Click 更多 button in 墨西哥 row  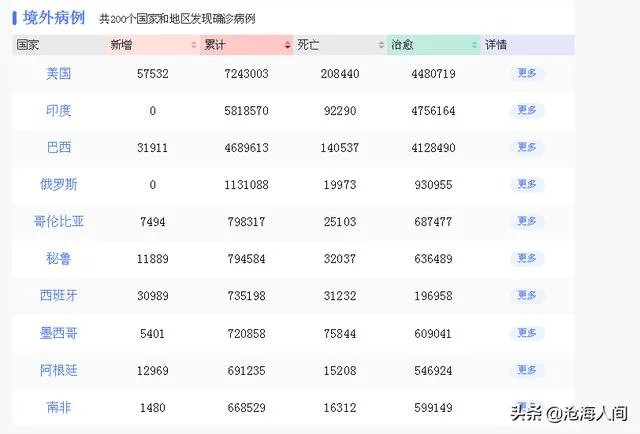pos(527,333)
